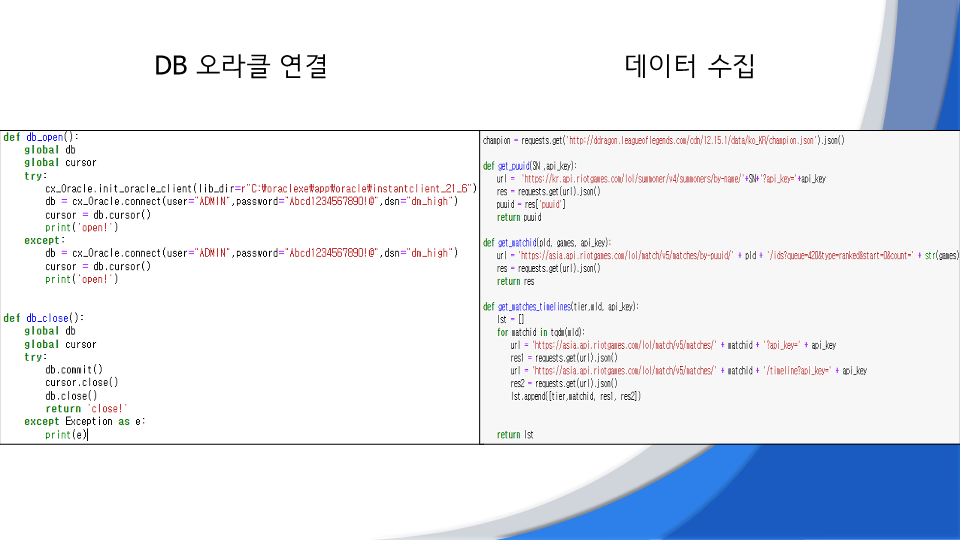960x540 pixels.
Task: Click the 'db.commit()' code line
Action: 73,370
